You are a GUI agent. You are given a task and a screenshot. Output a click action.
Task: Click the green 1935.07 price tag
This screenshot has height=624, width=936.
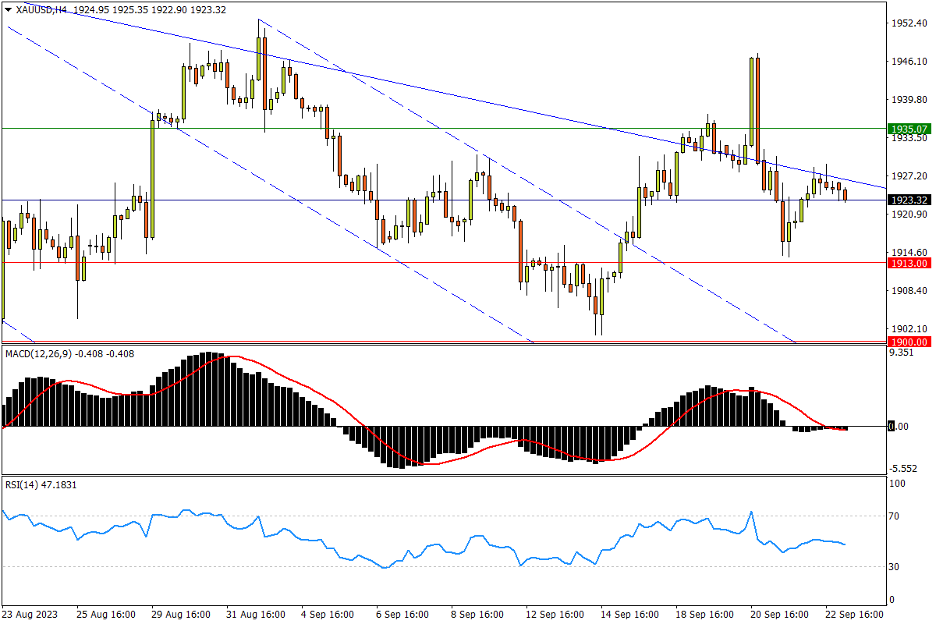(909, 129)
